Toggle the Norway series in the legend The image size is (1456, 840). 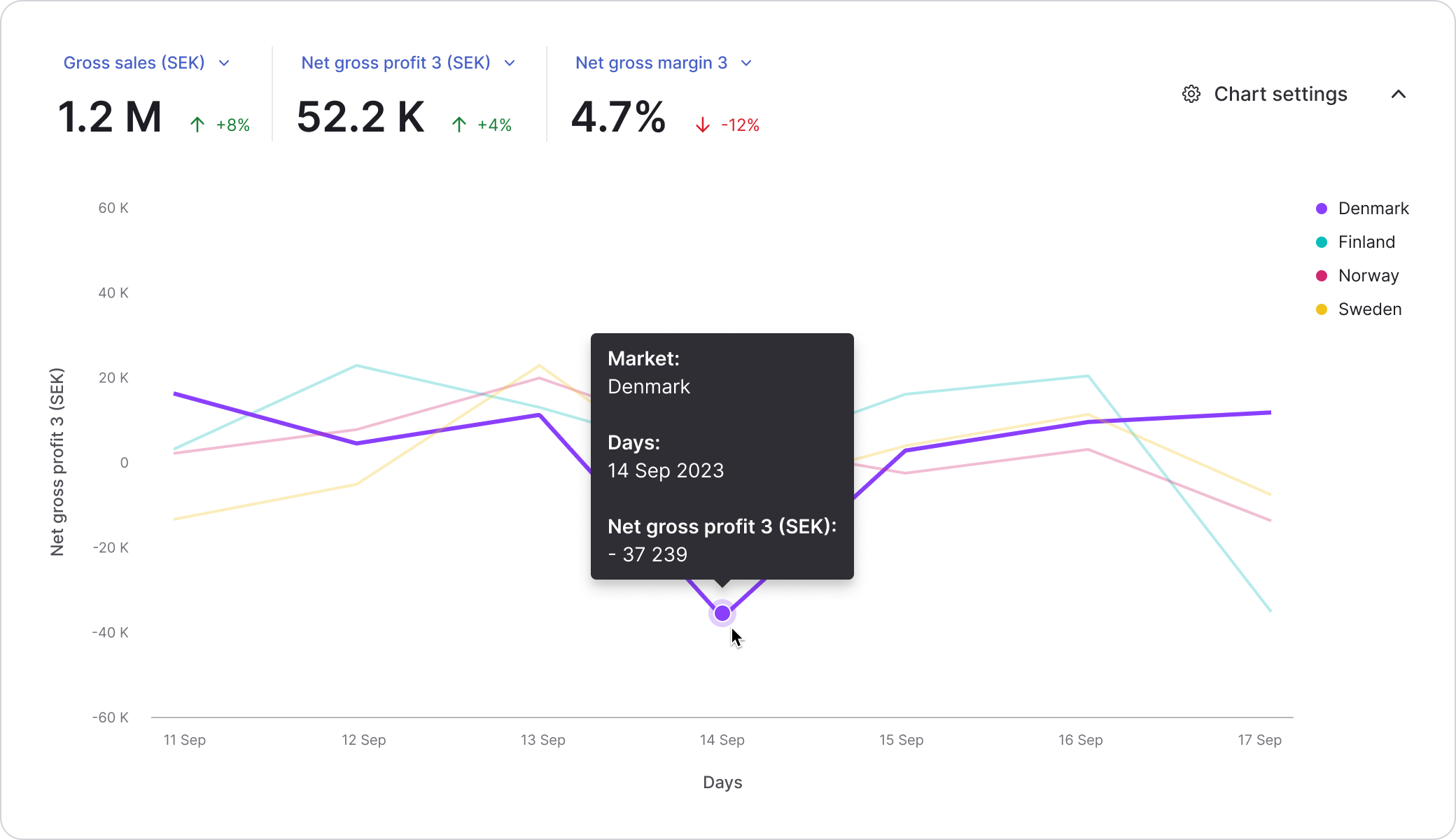(1368, 276)
